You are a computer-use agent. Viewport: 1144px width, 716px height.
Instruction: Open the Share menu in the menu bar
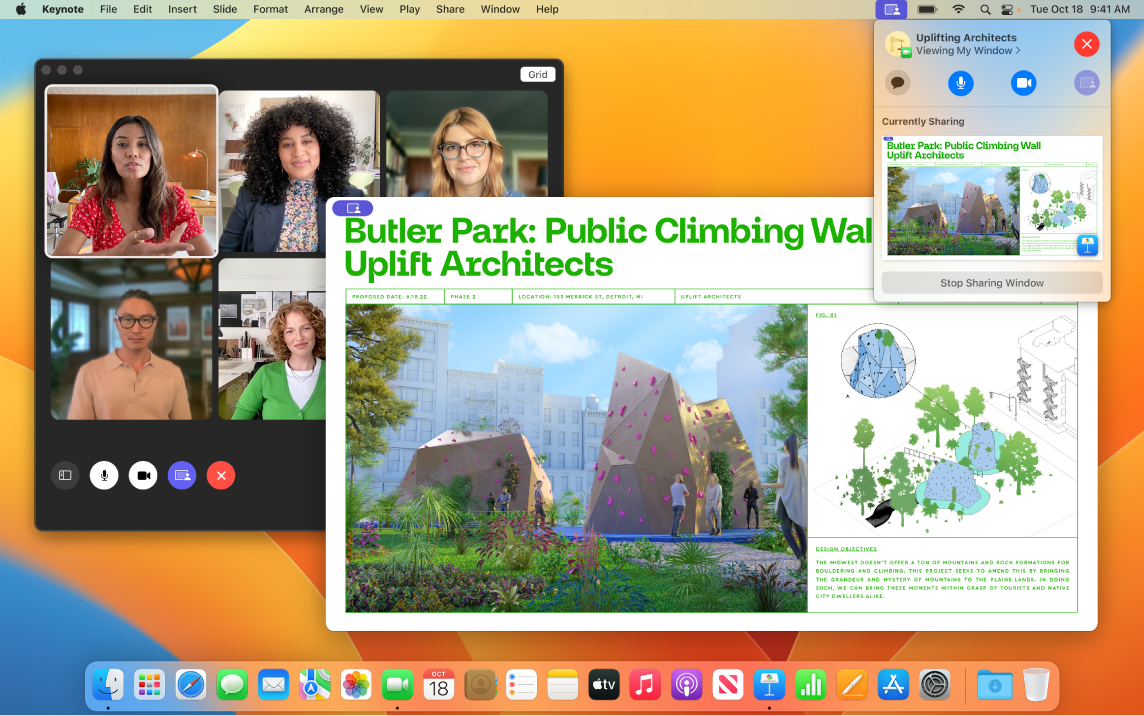click(x=450, y=9)
